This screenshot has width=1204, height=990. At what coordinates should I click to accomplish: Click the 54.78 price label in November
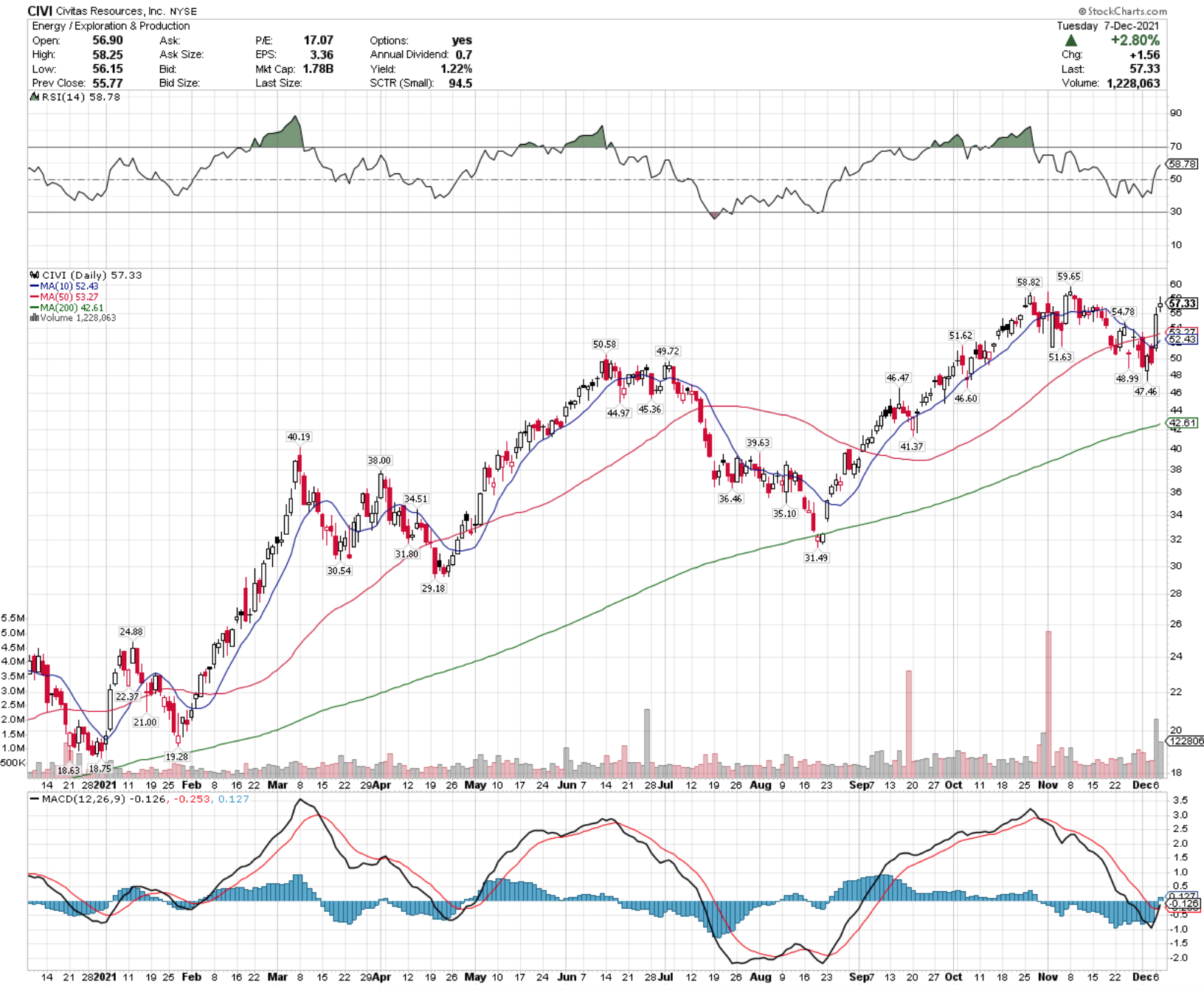click(x=1123, y=312)
